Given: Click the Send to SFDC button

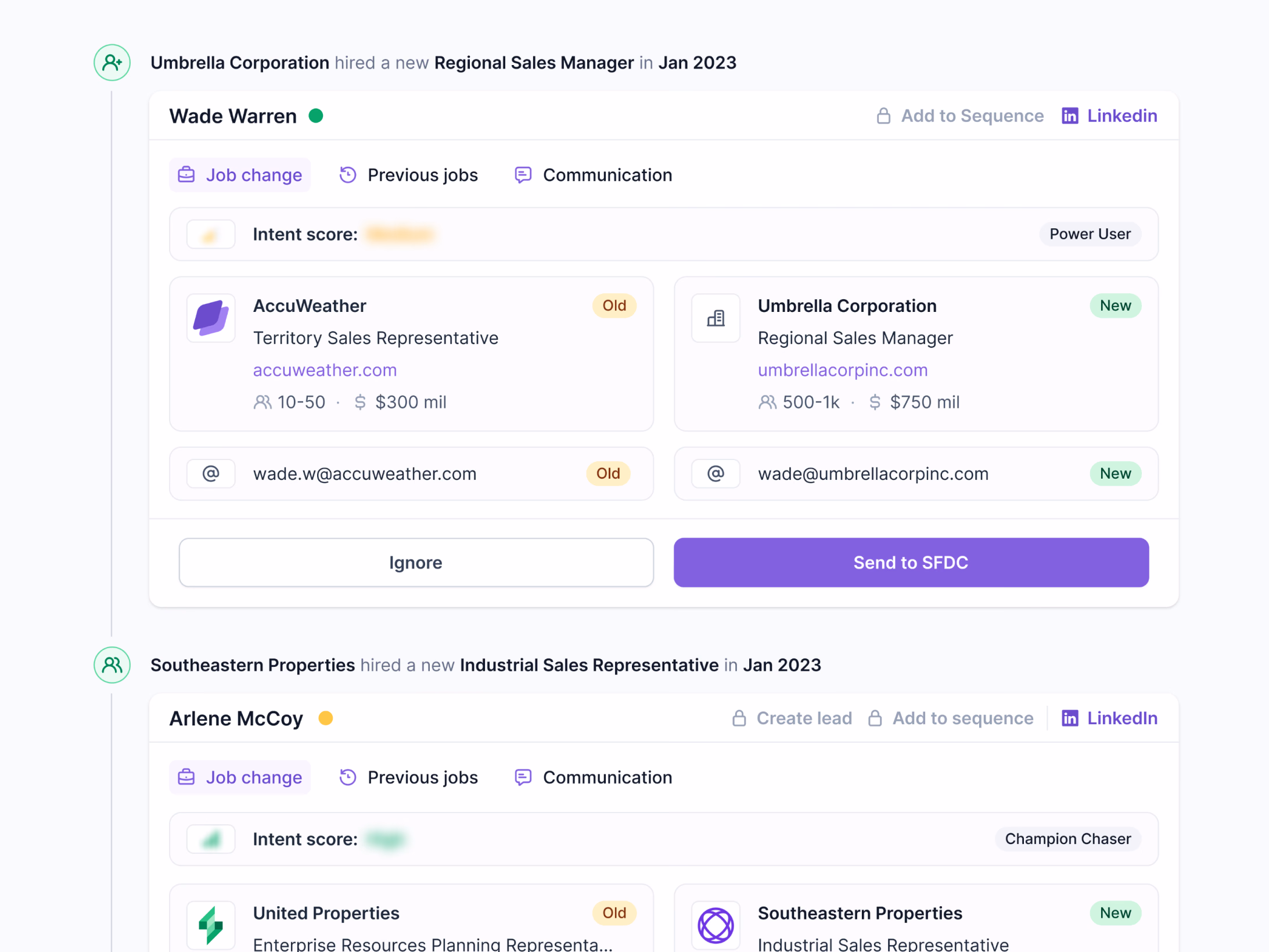Looking at the screenshot, I should [x=911, y=562].
